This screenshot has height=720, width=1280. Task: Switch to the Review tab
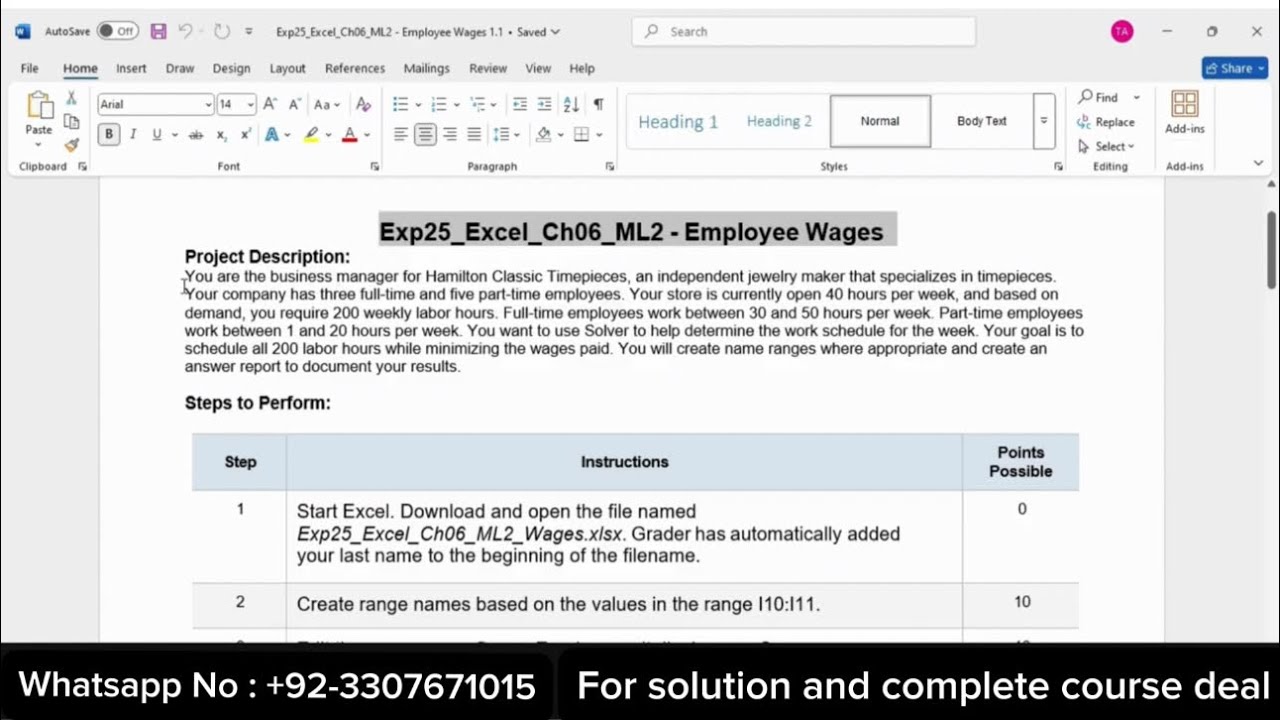pyautogui.click(x=488, y=68)
